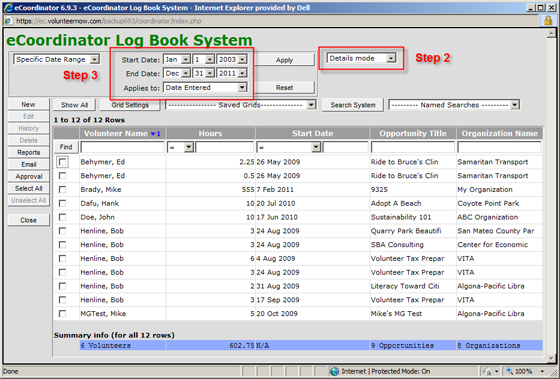Click the New button in the sidebar
The width and height of the screenshot is (560, 379).
click(28, 104)
